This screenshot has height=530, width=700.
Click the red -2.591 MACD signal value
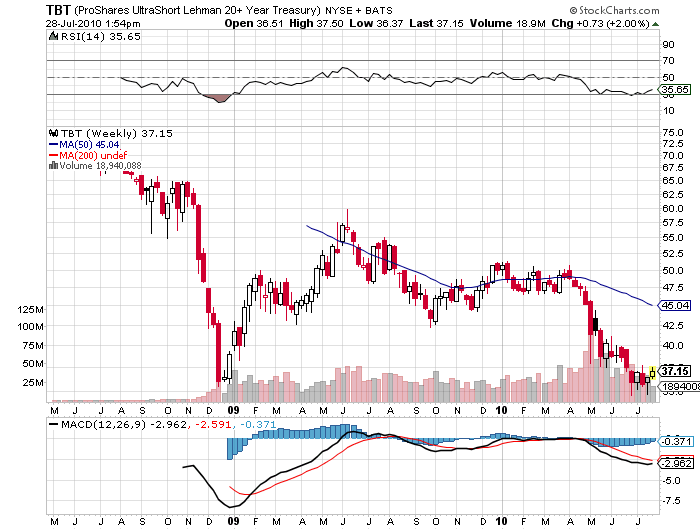coord(212,424)
